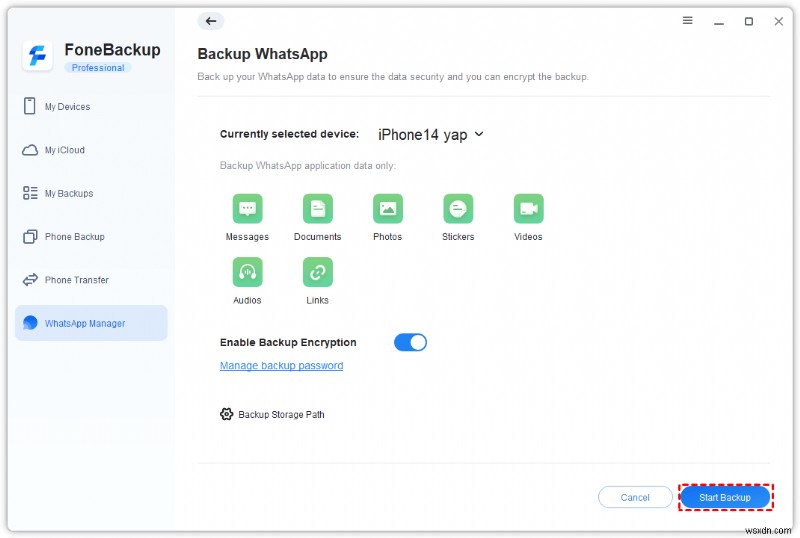
Task: Click the Start Backup button
Action: coord(725,497)
